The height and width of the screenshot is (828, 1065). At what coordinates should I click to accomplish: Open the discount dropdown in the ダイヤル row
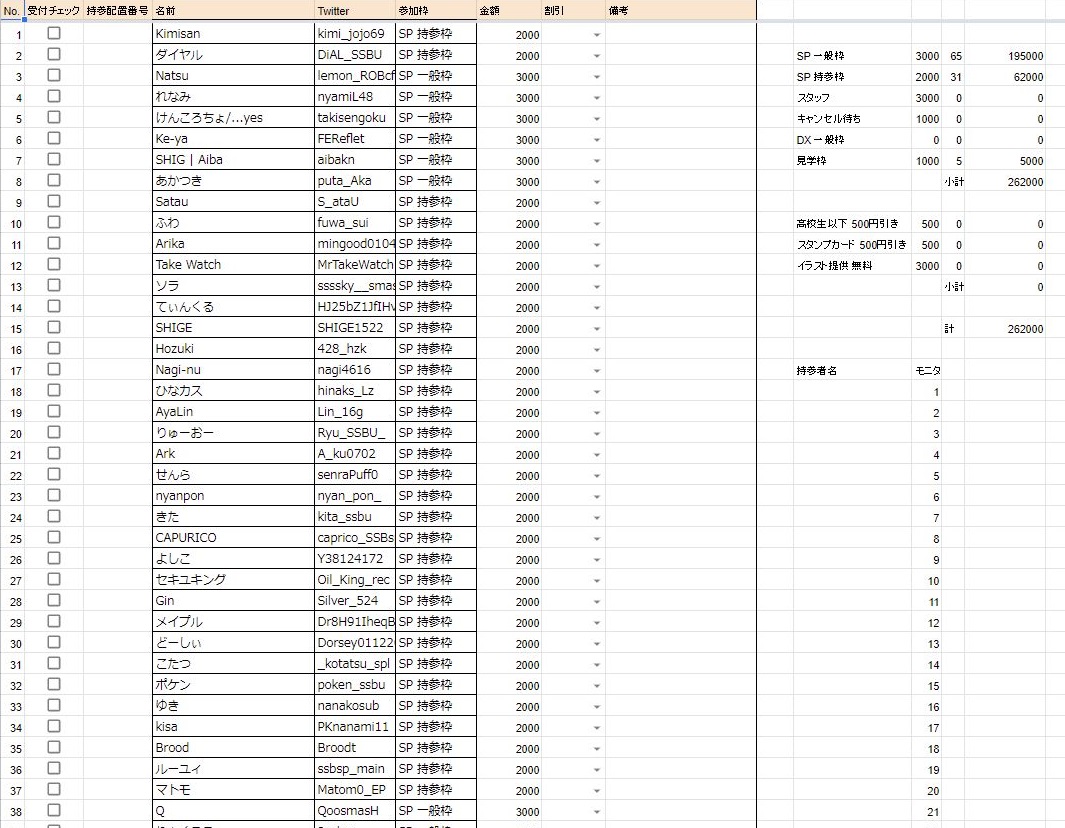596,56
